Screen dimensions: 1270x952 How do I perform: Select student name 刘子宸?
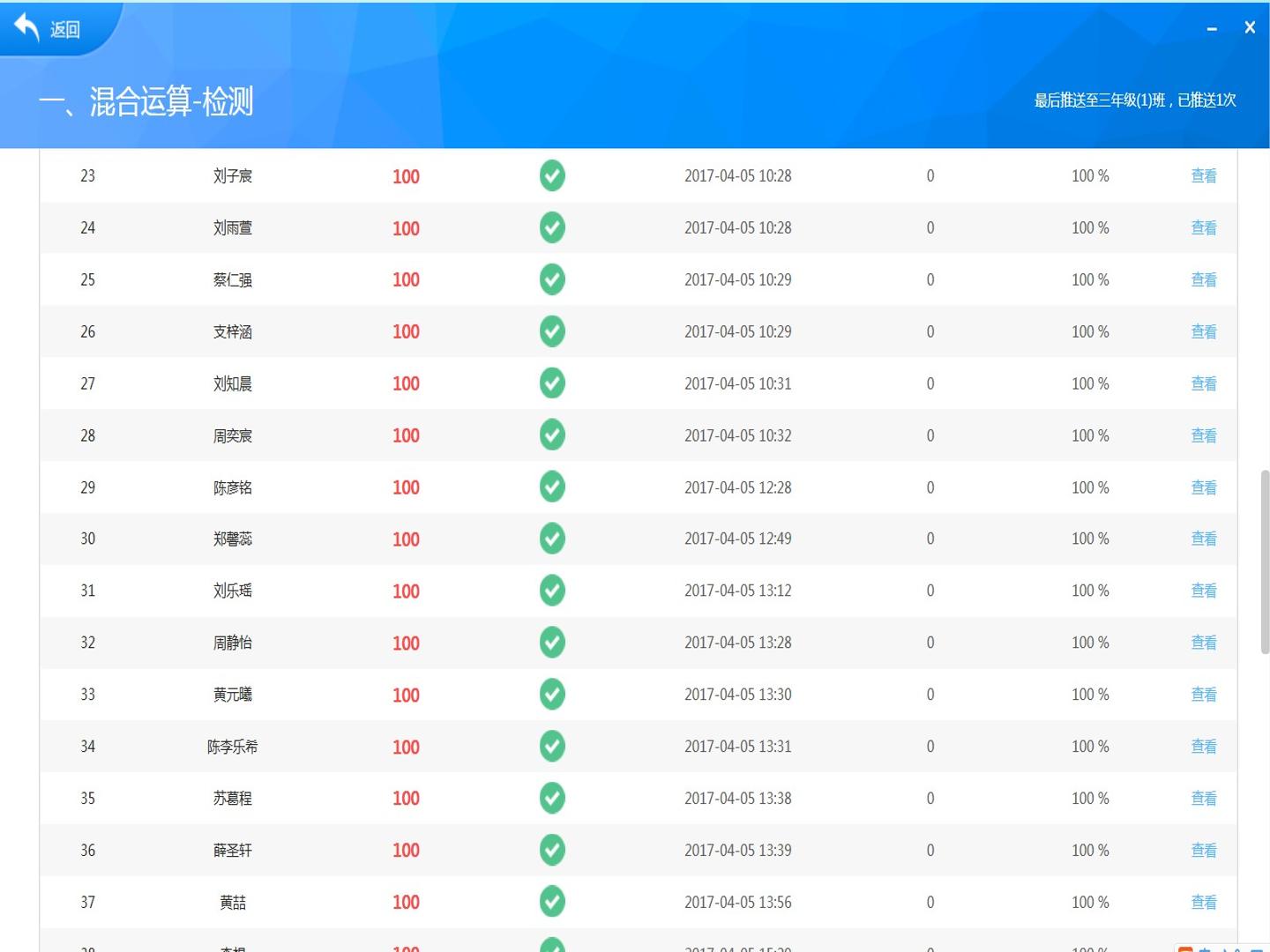(233, 176)
